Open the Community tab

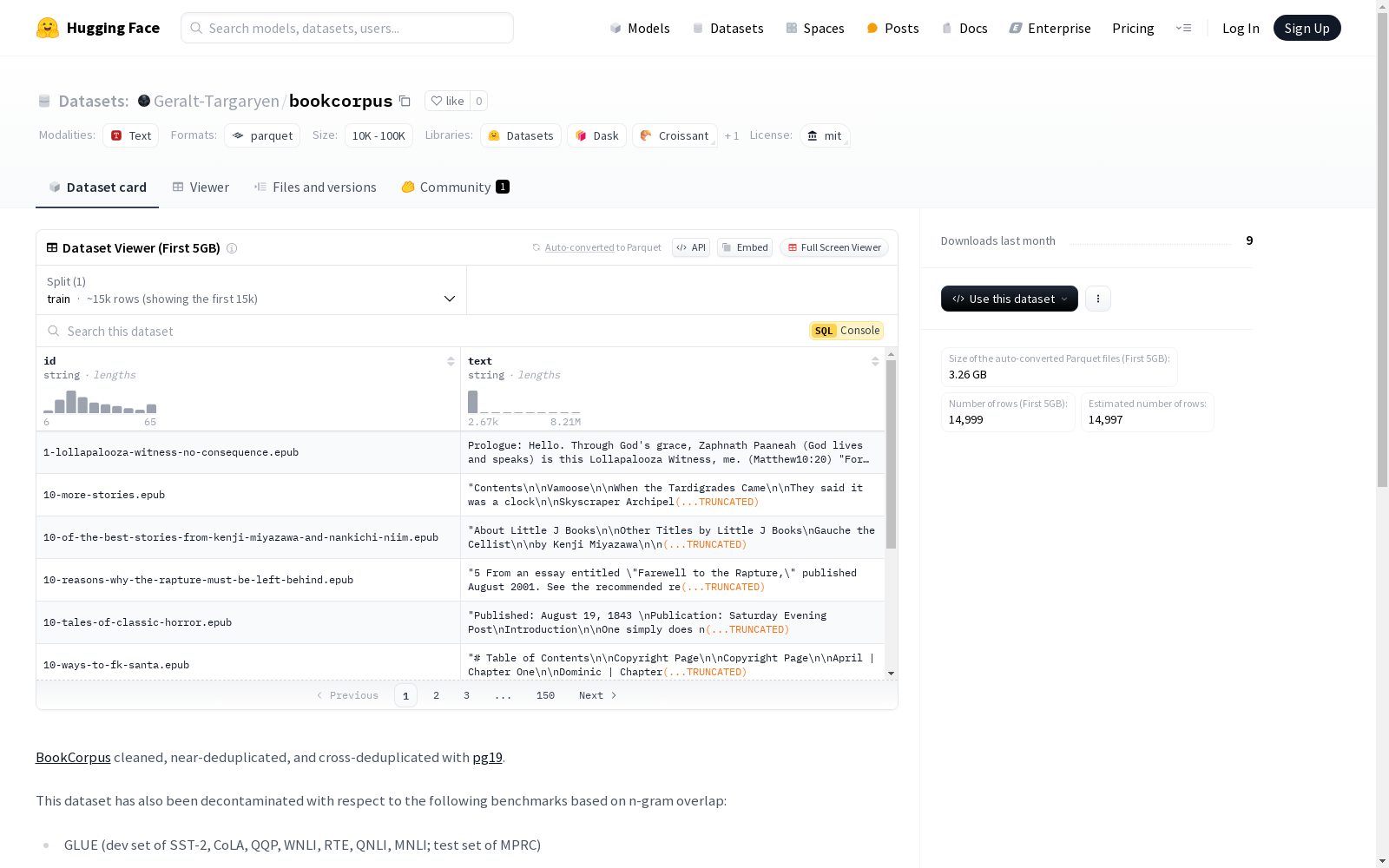[455, 187]
